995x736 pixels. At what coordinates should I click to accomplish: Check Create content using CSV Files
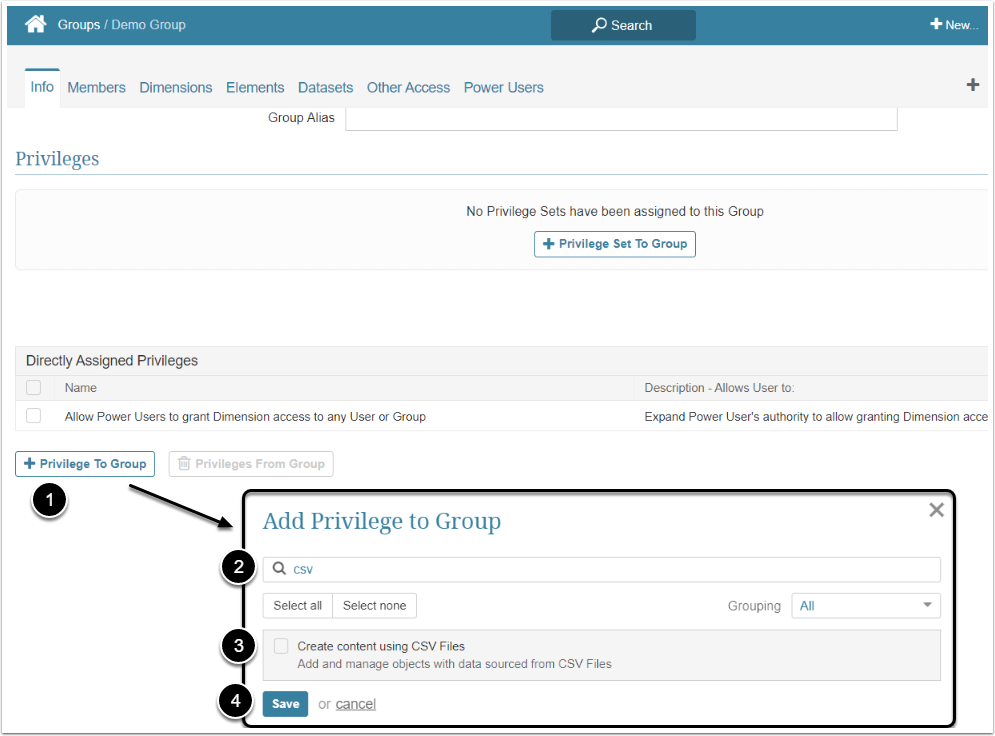click(281, 646)
